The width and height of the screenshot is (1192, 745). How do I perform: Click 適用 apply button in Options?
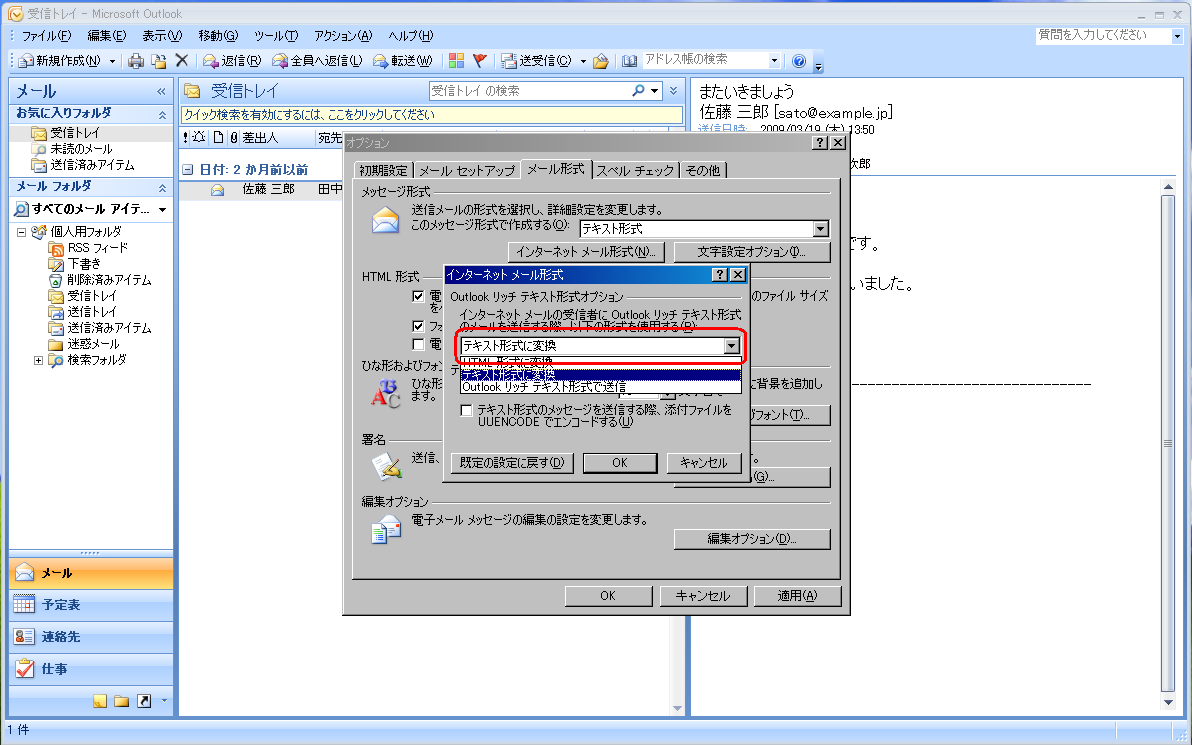coord(797,596)
